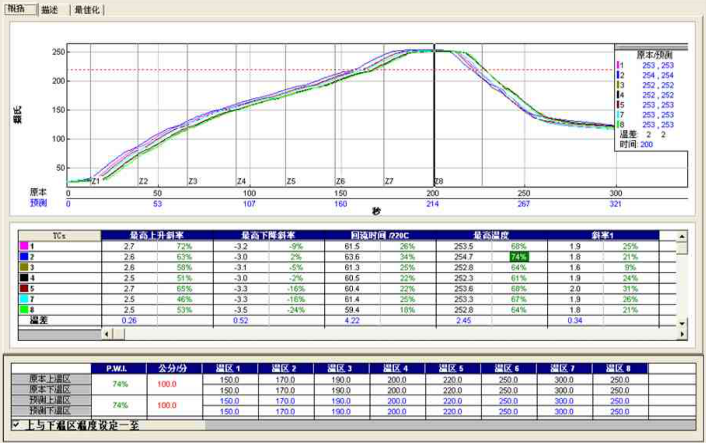Image resolution: width=706 pixels, height=443 pixels.
Task: Click the vertical cursor line at Z8
Action: [433, 120]
